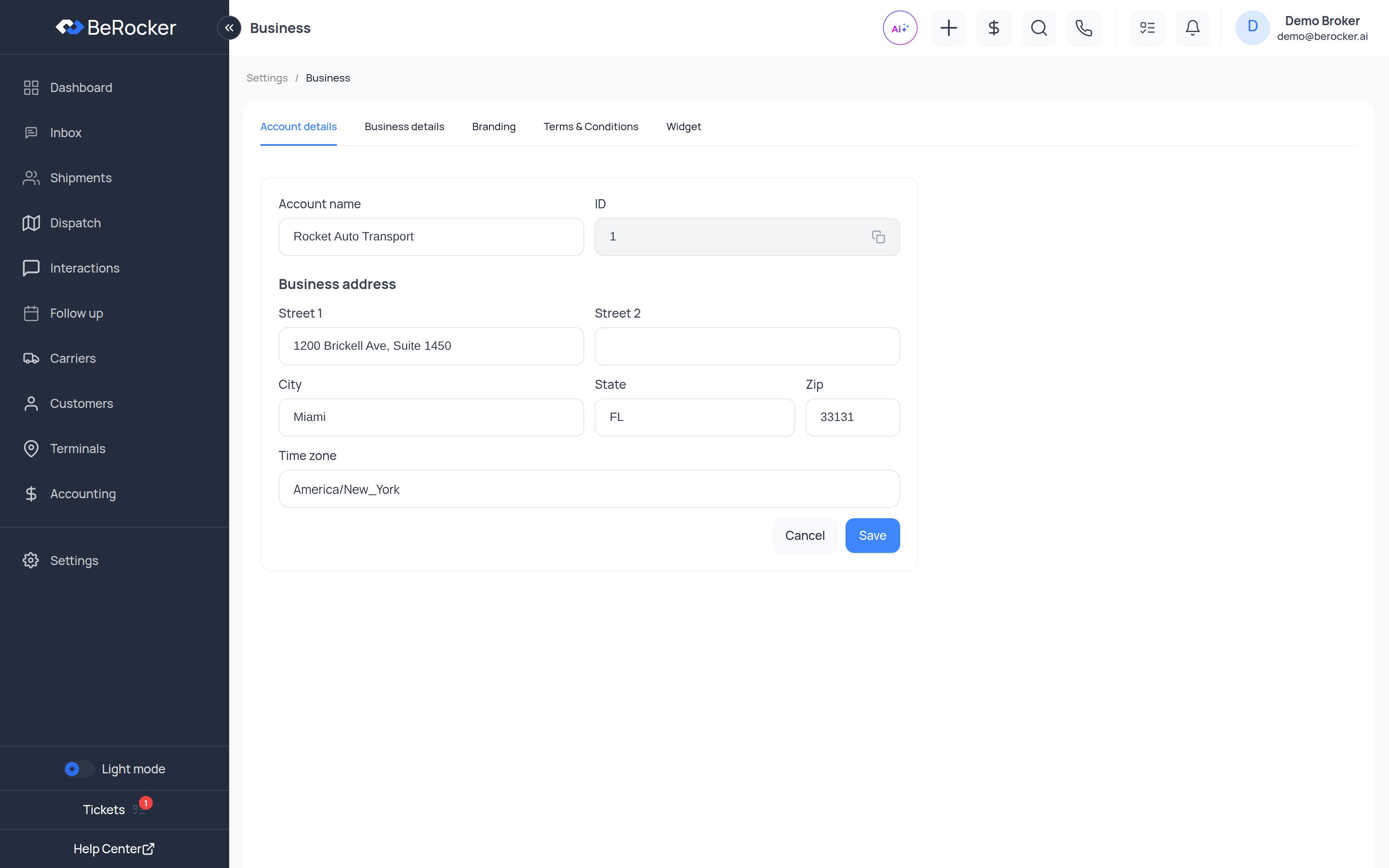Click the Street 1 input field

coord(431,346)
